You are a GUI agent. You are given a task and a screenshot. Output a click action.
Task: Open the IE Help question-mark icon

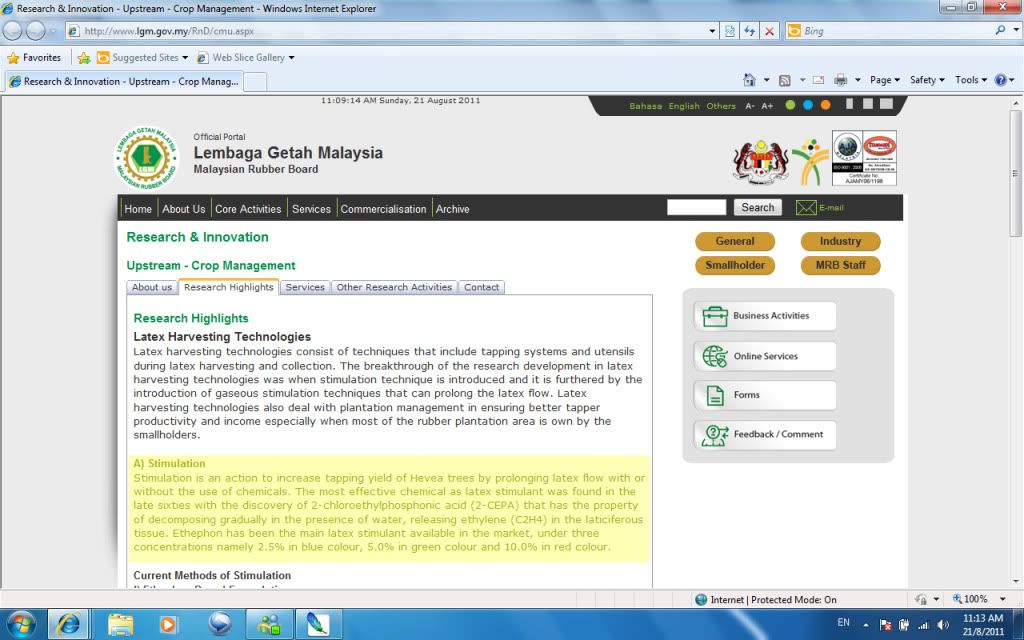tap(1000, 80)
